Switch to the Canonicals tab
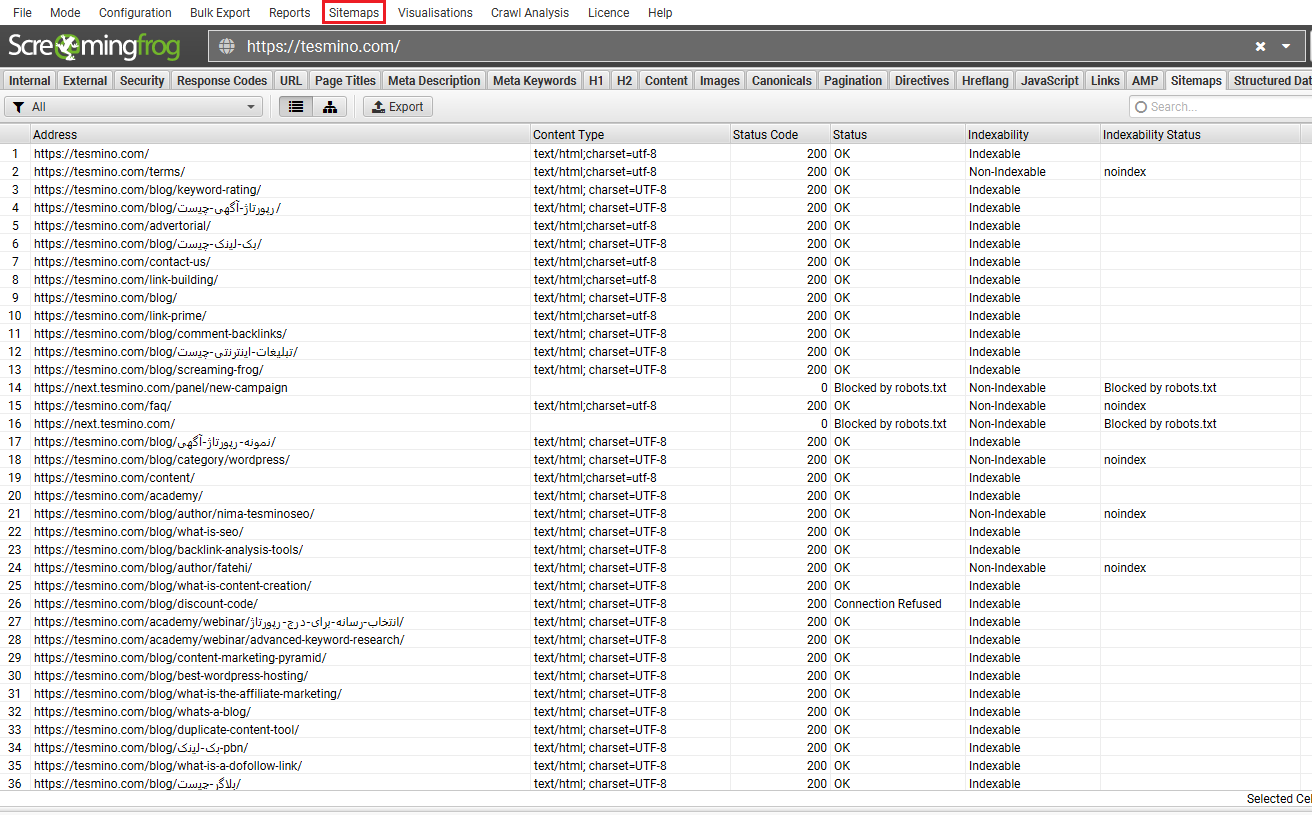 (782, 81)
